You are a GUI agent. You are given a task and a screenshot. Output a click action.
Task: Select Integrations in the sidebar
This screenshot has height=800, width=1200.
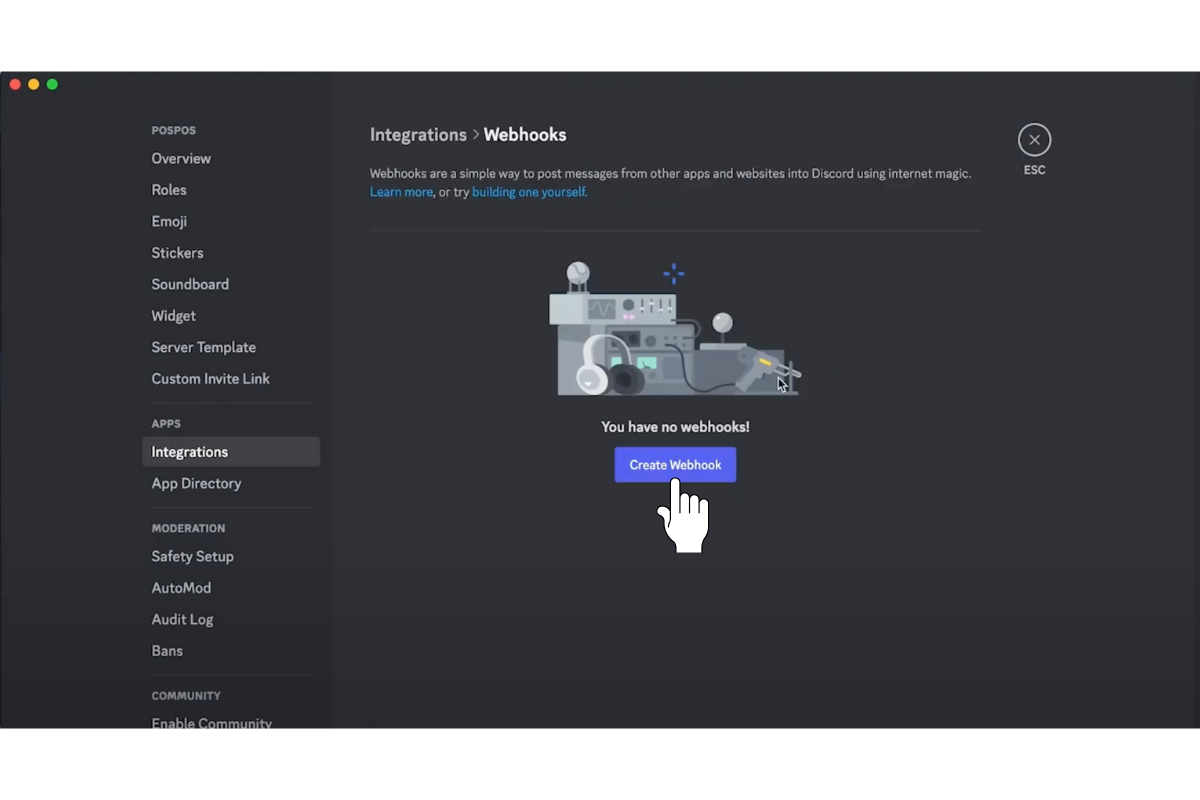pyautogui.click(x=190, y=452)
